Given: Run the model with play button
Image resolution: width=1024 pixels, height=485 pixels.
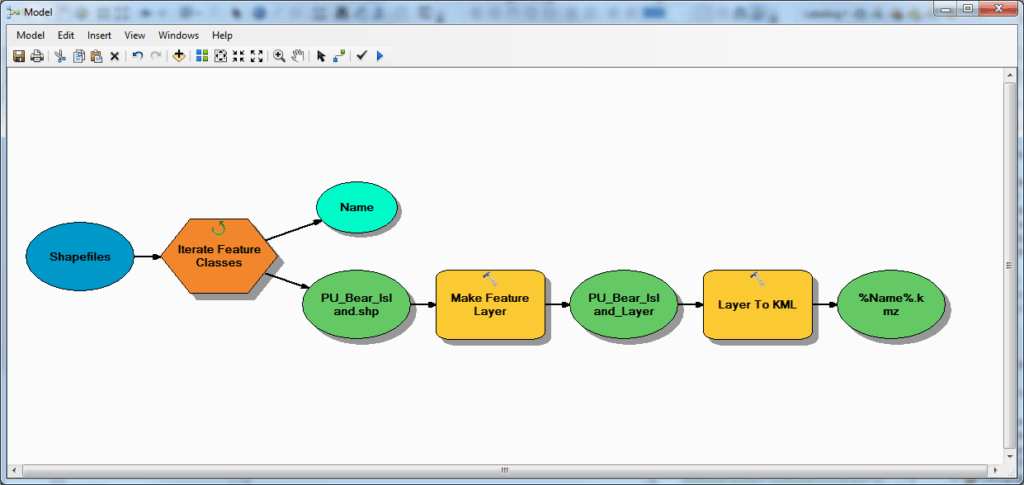Looking at the screenshot, I should pyautogui.click(x=380, y=56).
